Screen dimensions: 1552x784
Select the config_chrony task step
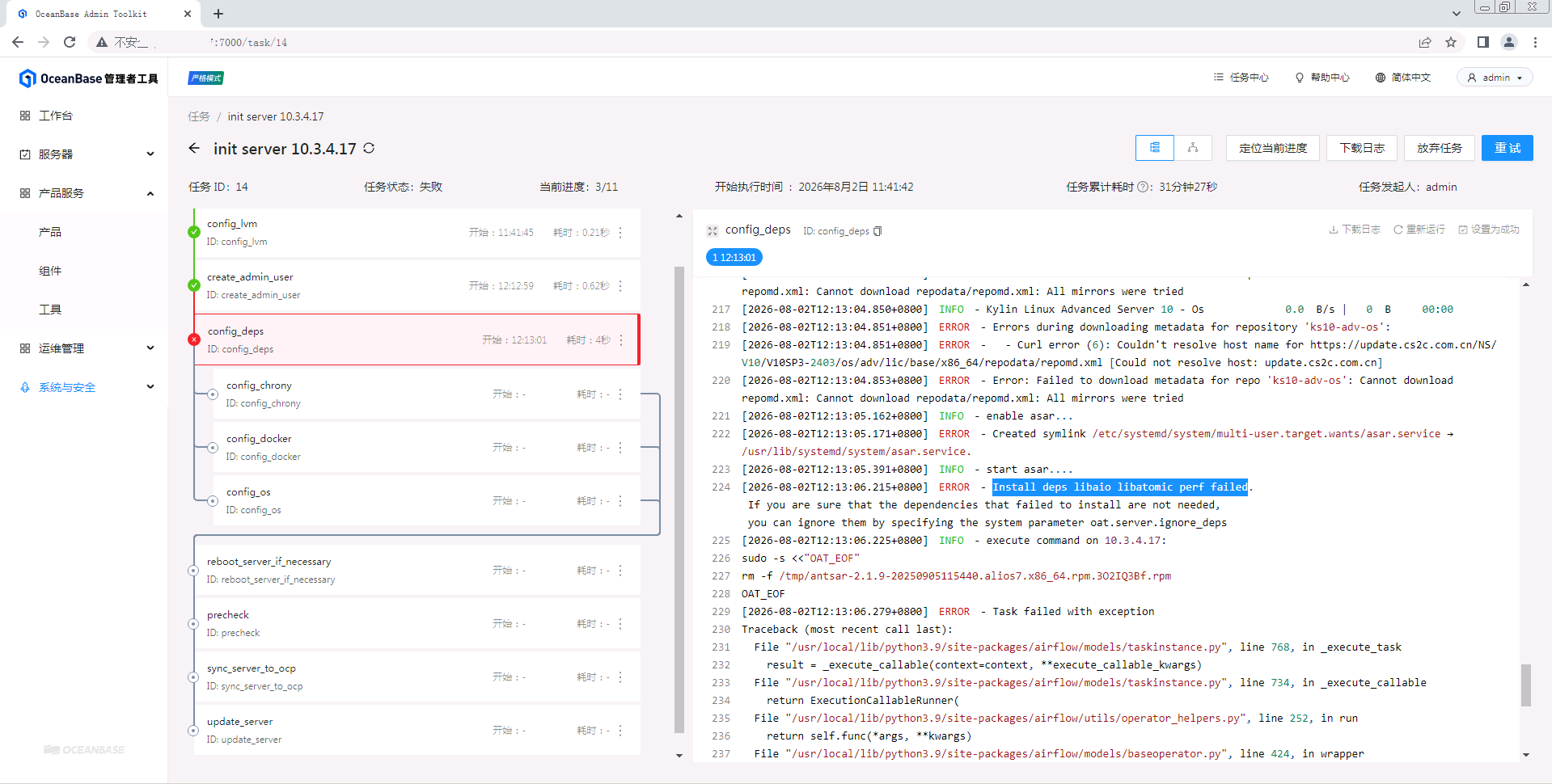pyautogui.click(x=427, y=394)
